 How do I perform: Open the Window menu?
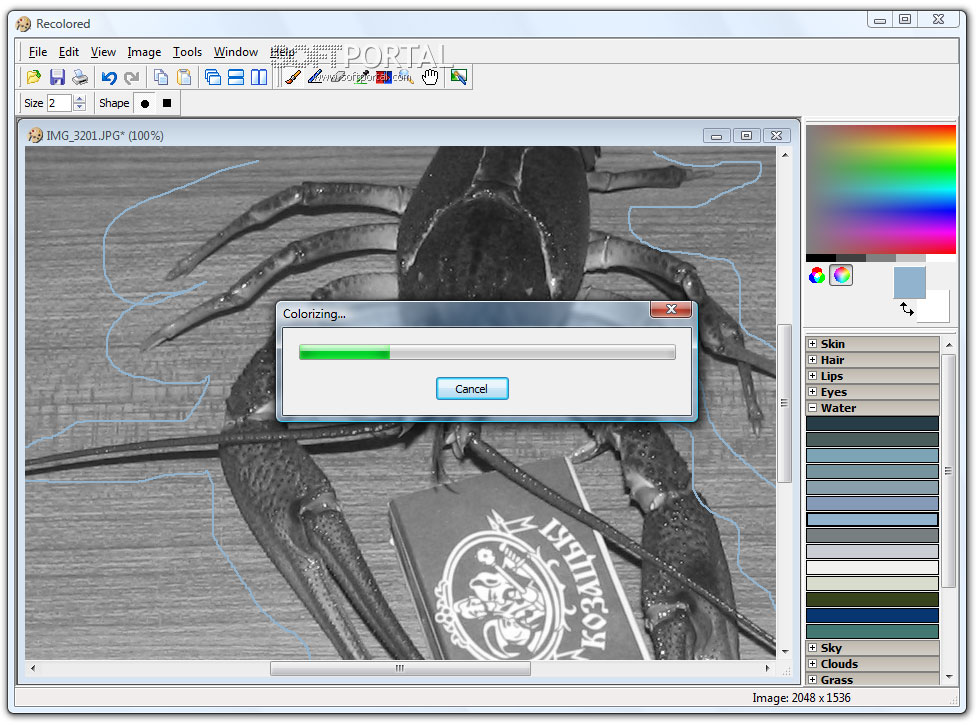tap(236, 52)
